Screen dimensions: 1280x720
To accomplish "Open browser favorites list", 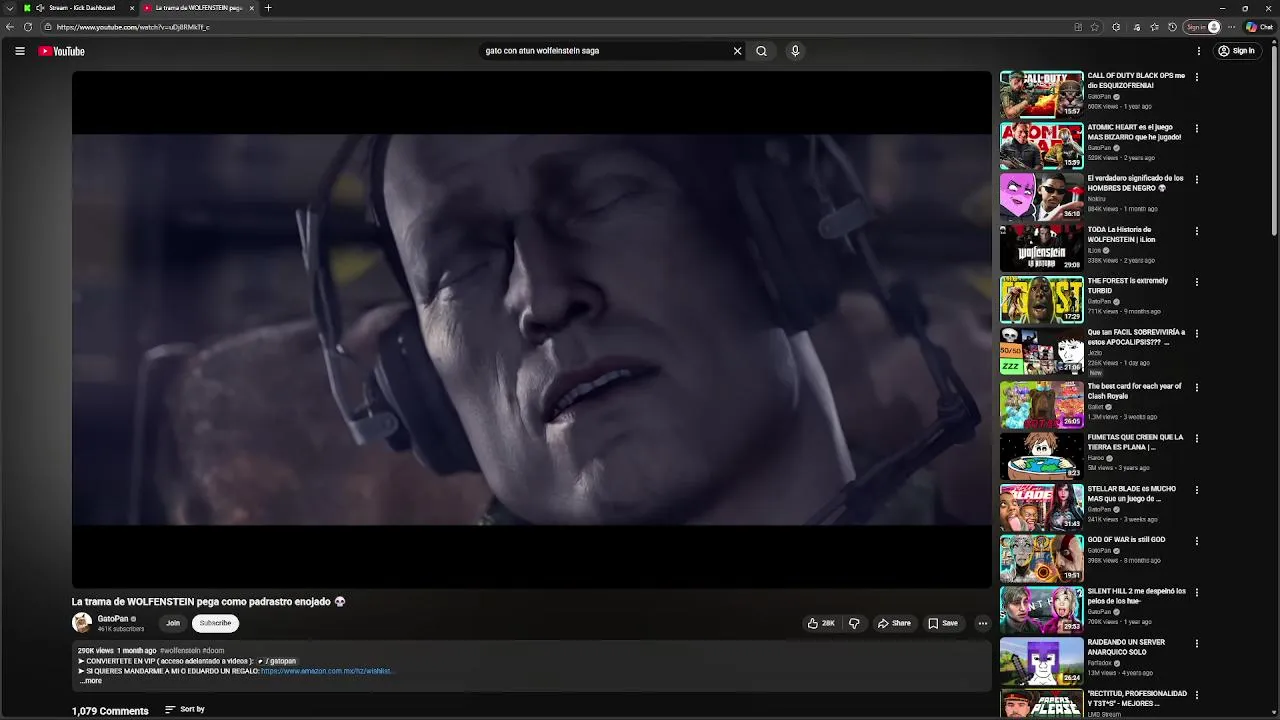I will pyautogui.click(x=1154, y=27).
